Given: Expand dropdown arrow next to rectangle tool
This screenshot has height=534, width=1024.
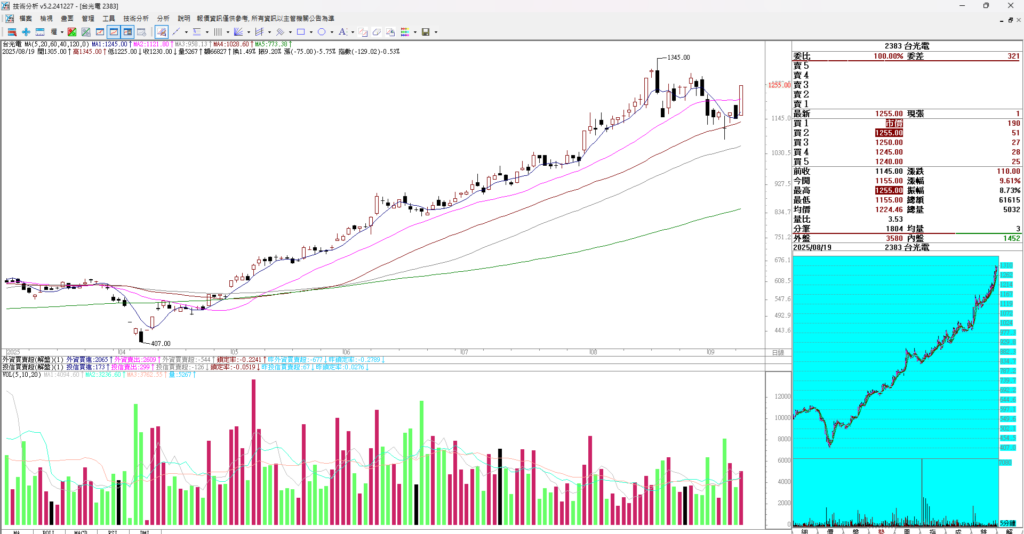Looking at the screenshot, I should point(310,32).
